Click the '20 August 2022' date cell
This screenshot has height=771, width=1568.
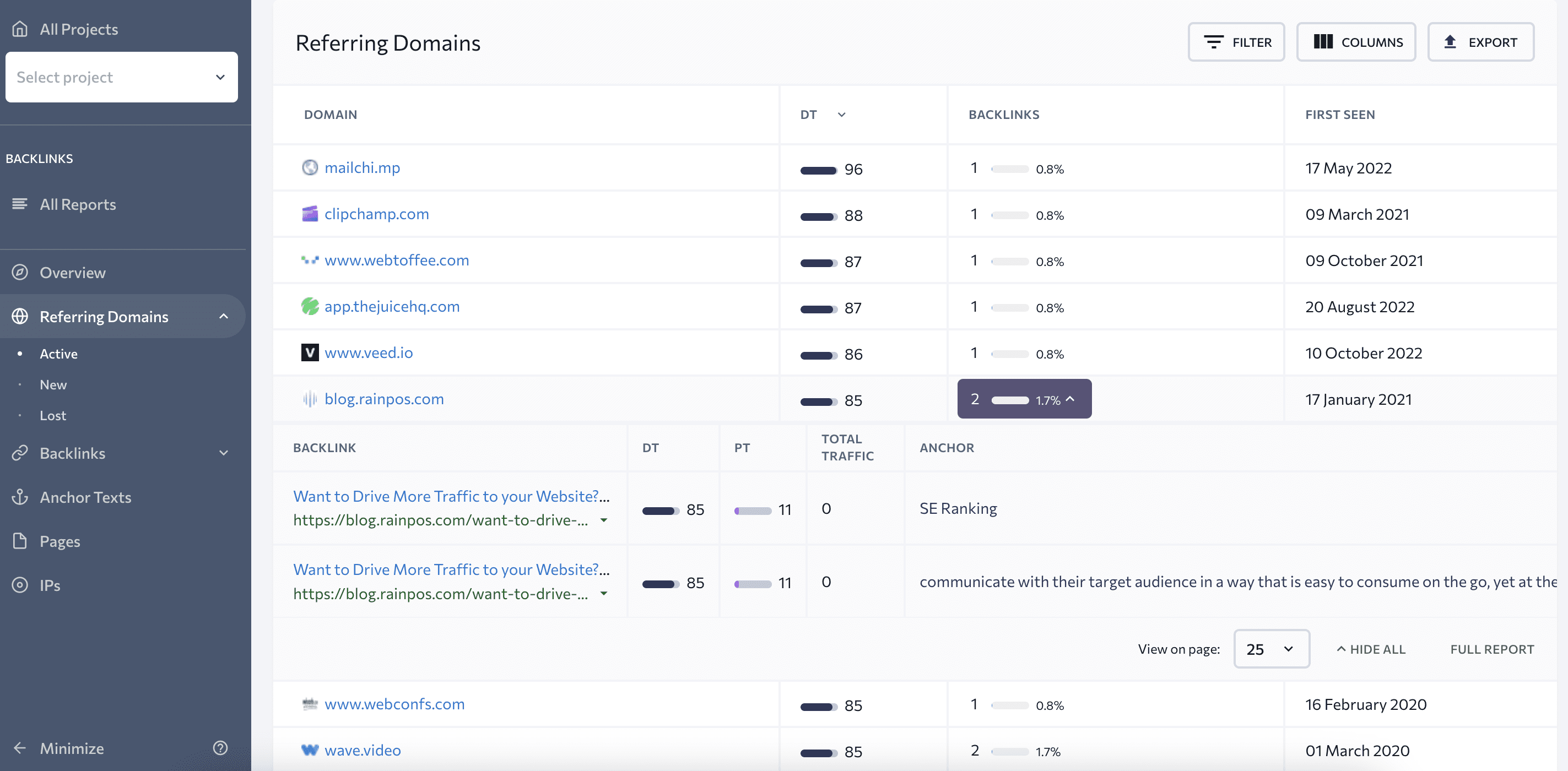click(1359, 307)
